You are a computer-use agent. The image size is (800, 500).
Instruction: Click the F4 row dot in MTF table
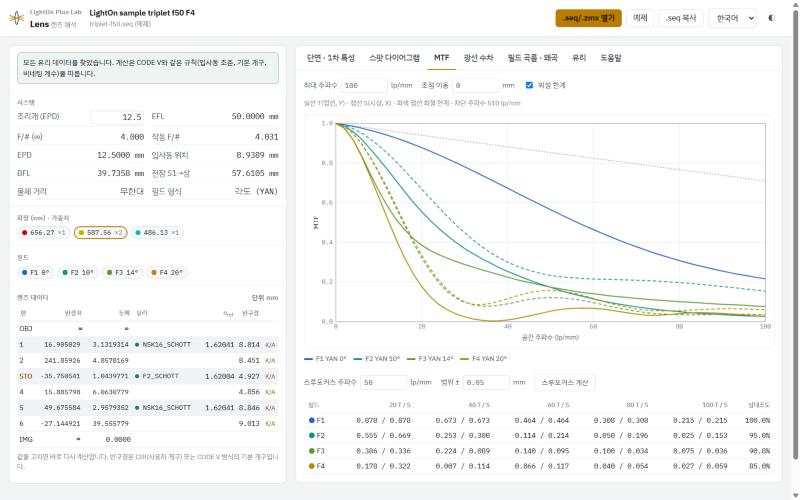click(312, 466)
